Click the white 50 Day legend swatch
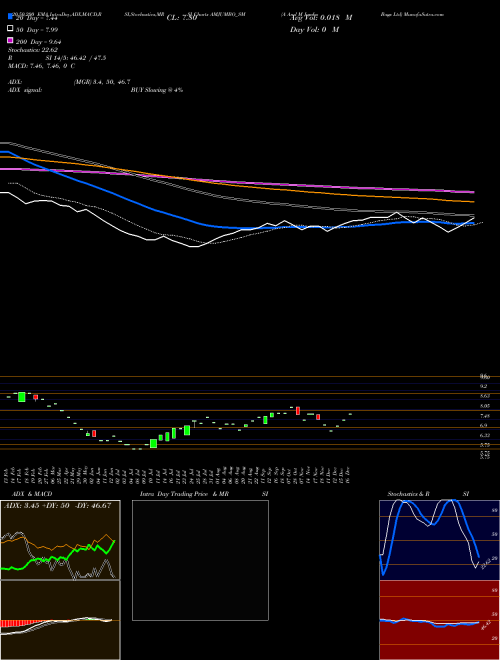The width and height of the screenshot is (500, 660). (10, 29)
